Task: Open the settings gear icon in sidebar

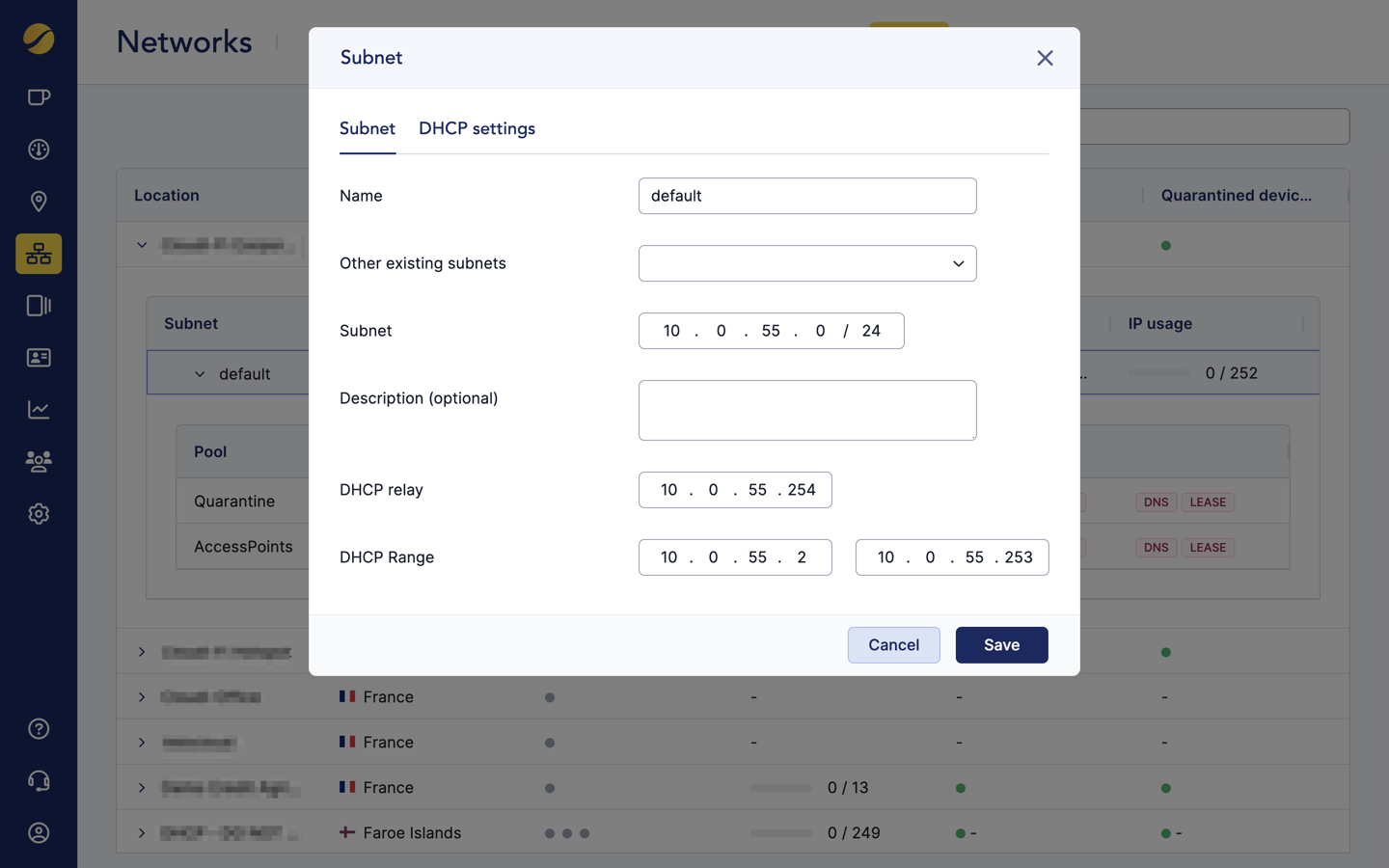Action: pos(39,513)
